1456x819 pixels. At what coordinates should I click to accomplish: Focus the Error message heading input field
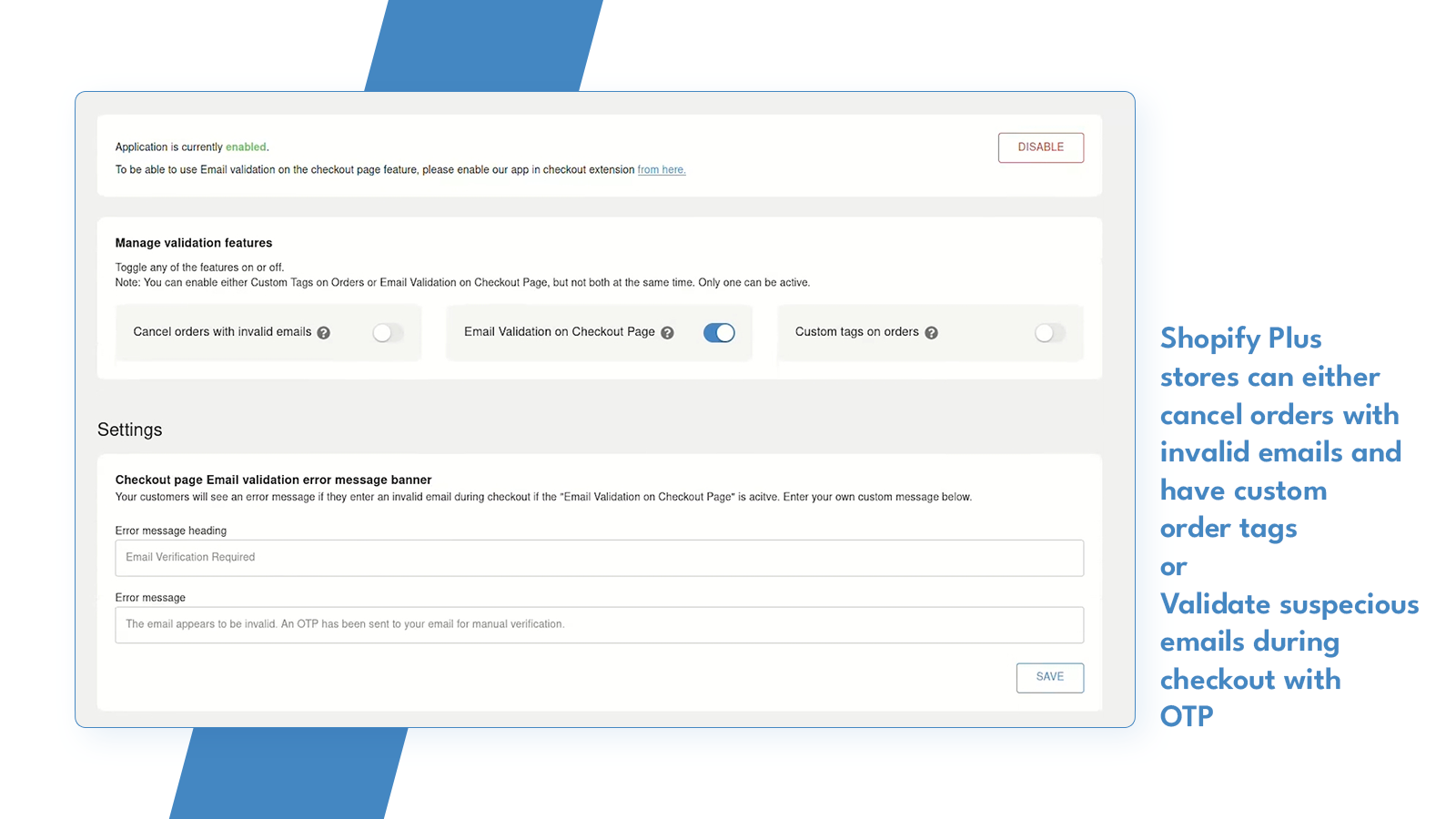click(x=599, y=558)
